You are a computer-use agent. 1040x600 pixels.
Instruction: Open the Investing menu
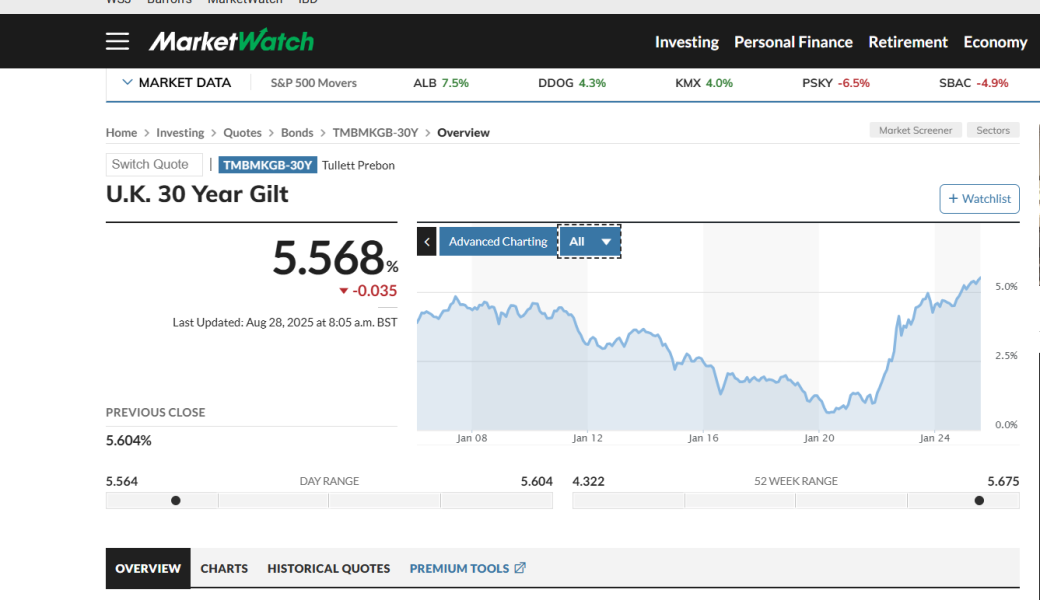[686, 42]
